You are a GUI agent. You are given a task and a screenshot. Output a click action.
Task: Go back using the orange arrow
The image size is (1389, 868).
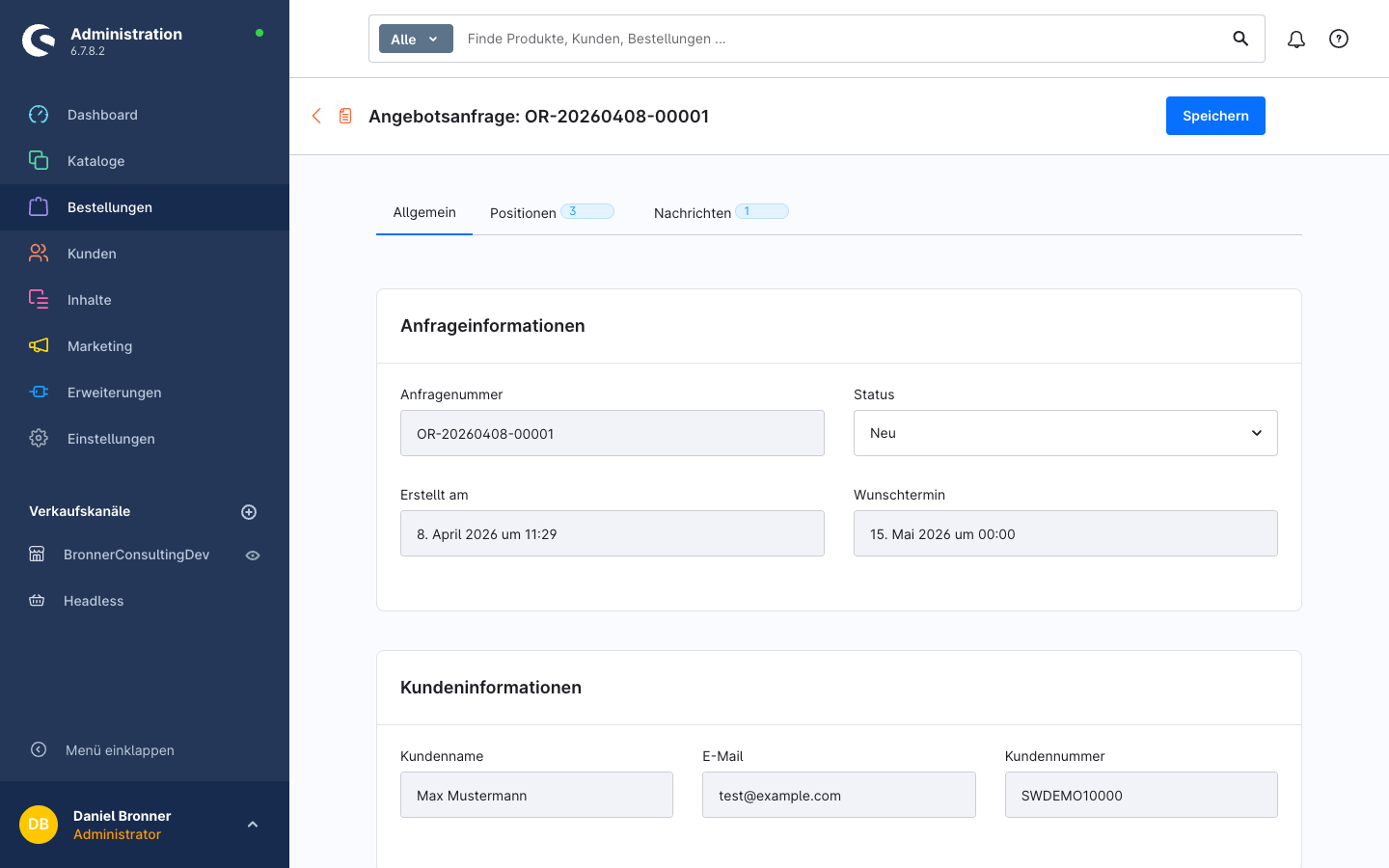point(316,116)
